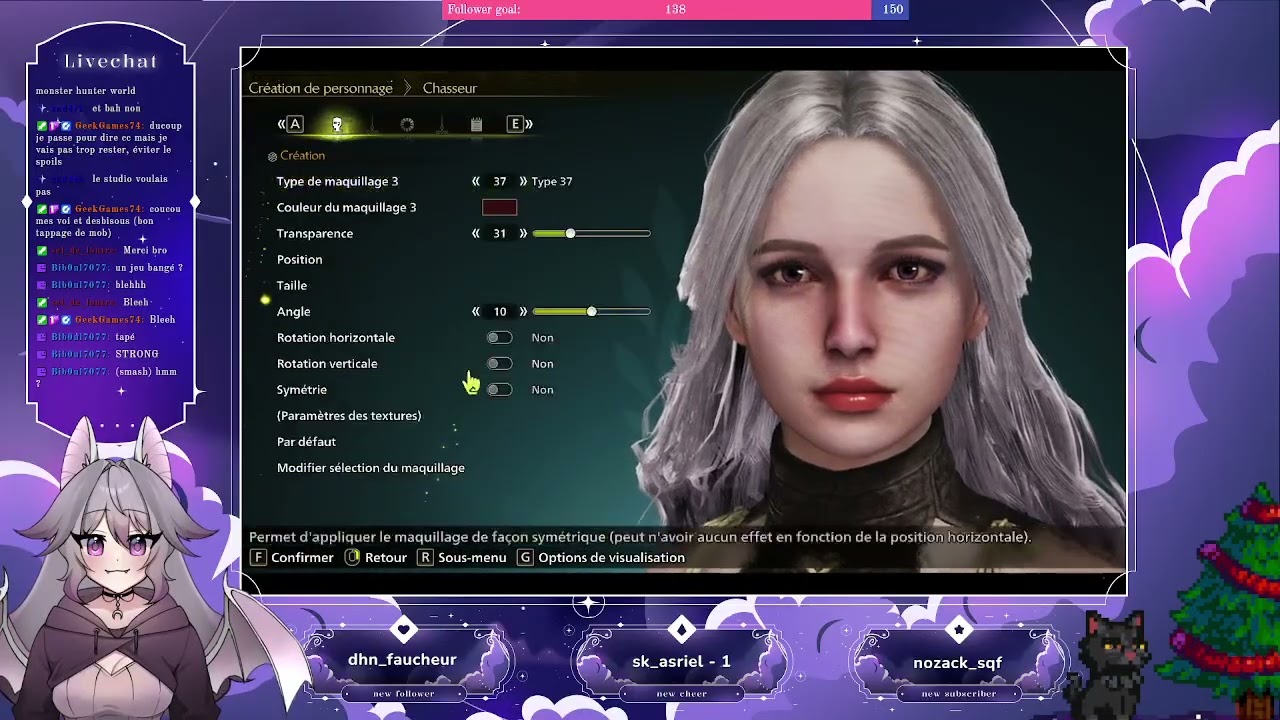Click Confirmer
This screenshot has height=720, width=1280.
pyautogui.click(x=302, y=557)
